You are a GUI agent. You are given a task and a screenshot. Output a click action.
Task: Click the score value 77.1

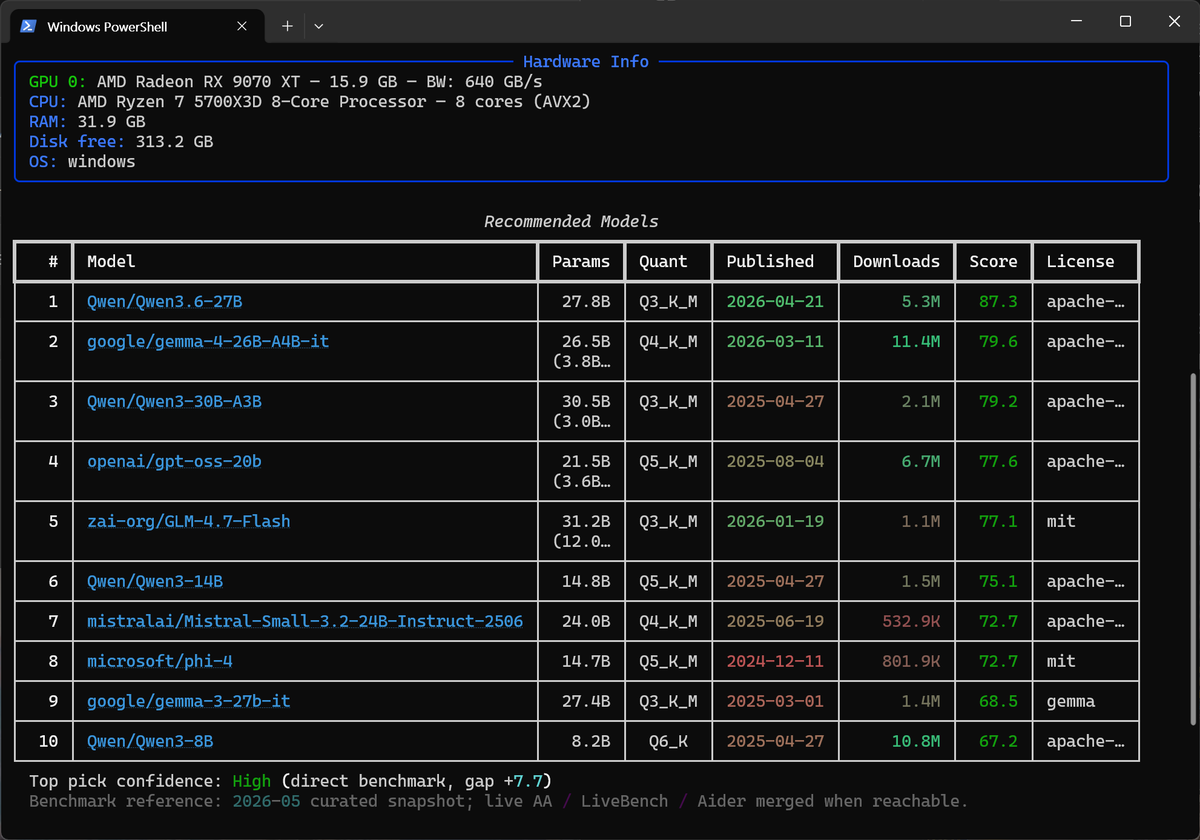(x=998, y=521)
